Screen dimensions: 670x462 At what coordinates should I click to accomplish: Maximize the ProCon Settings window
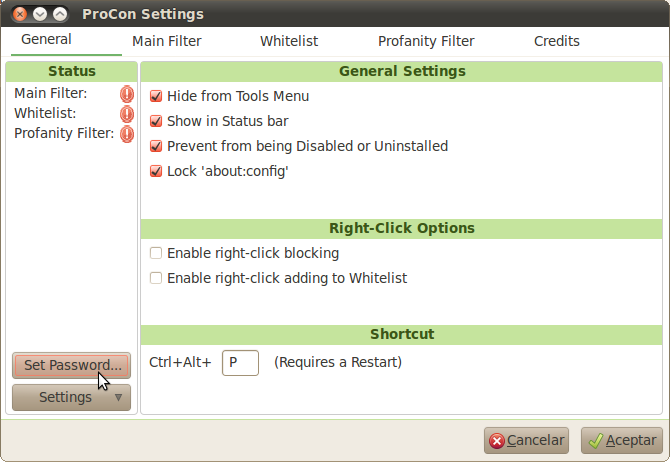click(60, 14)
